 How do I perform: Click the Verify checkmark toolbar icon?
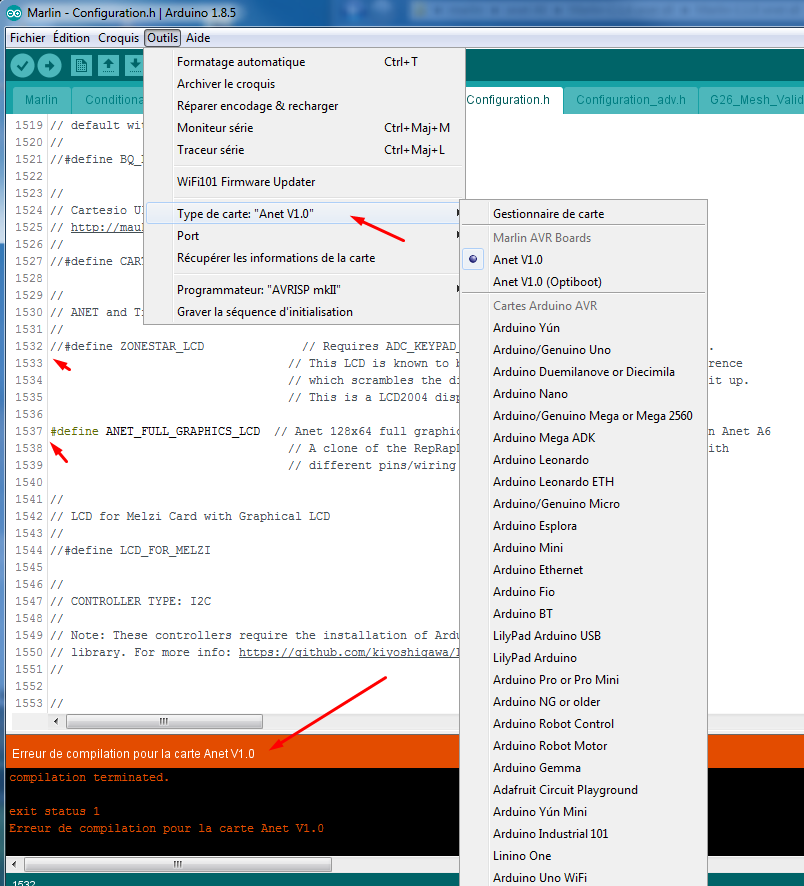[x=22, y=66]
